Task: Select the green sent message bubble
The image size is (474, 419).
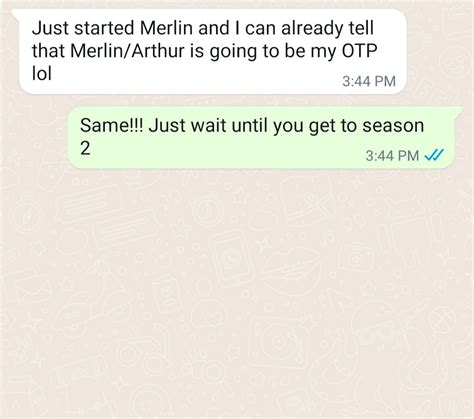Action: (x=265, y=138)
